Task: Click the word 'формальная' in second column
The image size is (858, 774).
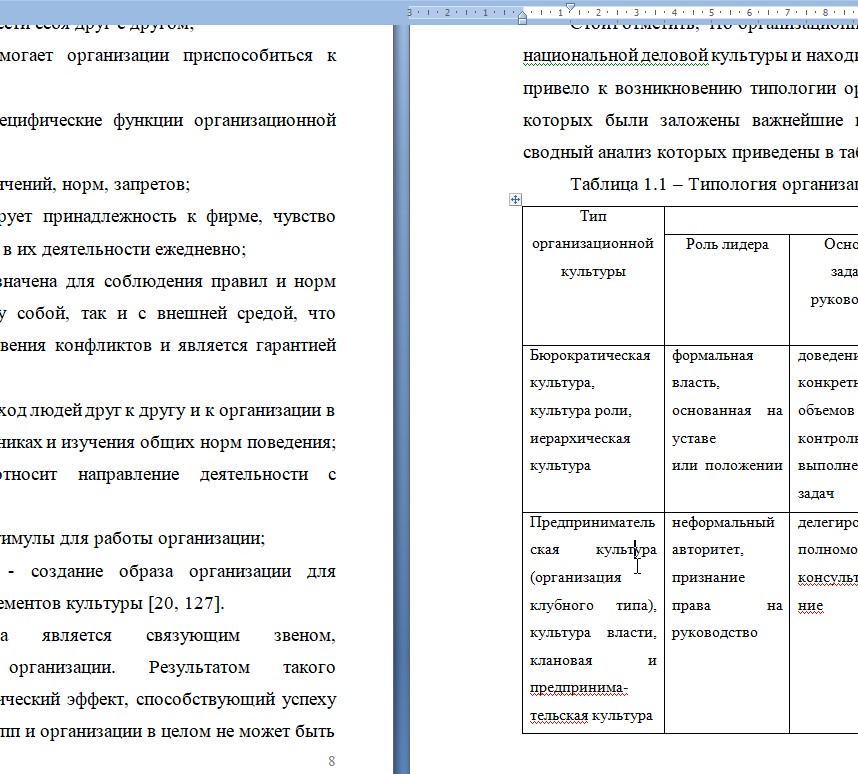Action: pos(712,356)
